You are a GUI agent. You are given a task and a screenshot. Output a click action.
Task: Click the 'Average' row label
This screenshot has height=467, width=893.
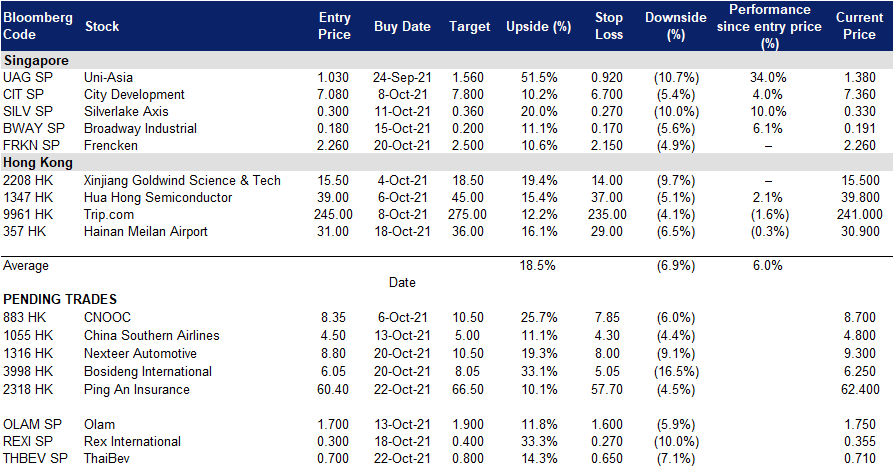[26, 265]
